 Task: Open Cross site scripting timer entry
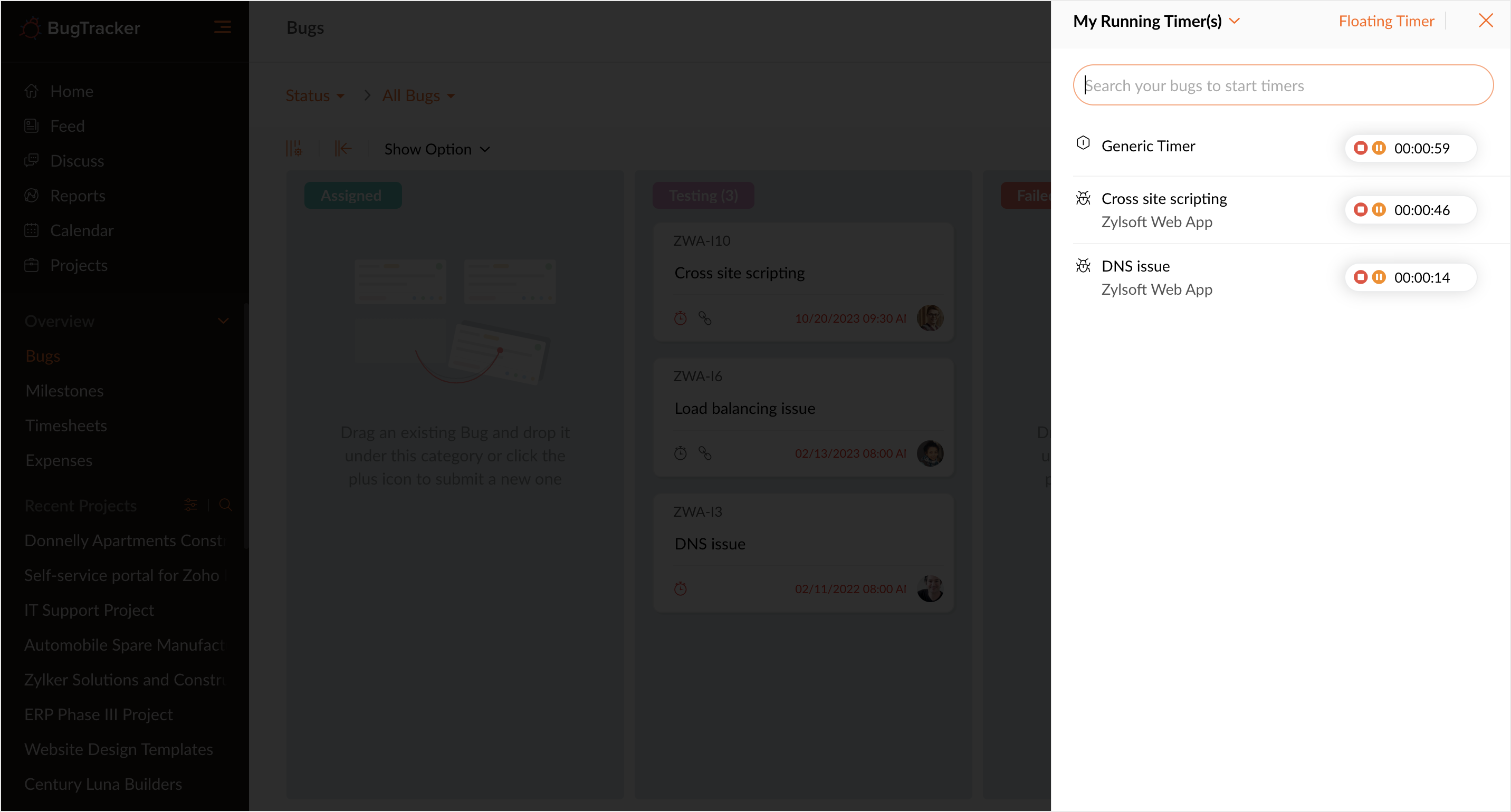pyautogui.click(x=1164, y=198)
